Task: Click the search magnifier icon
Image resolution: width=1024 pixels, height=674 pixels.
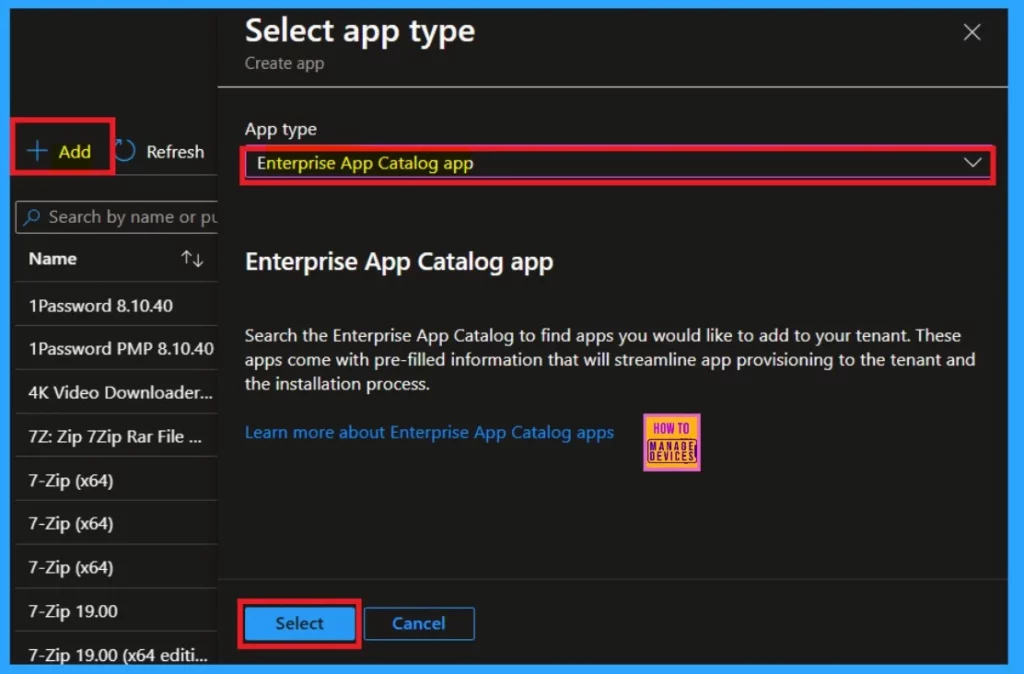Action: coord(32,217)
